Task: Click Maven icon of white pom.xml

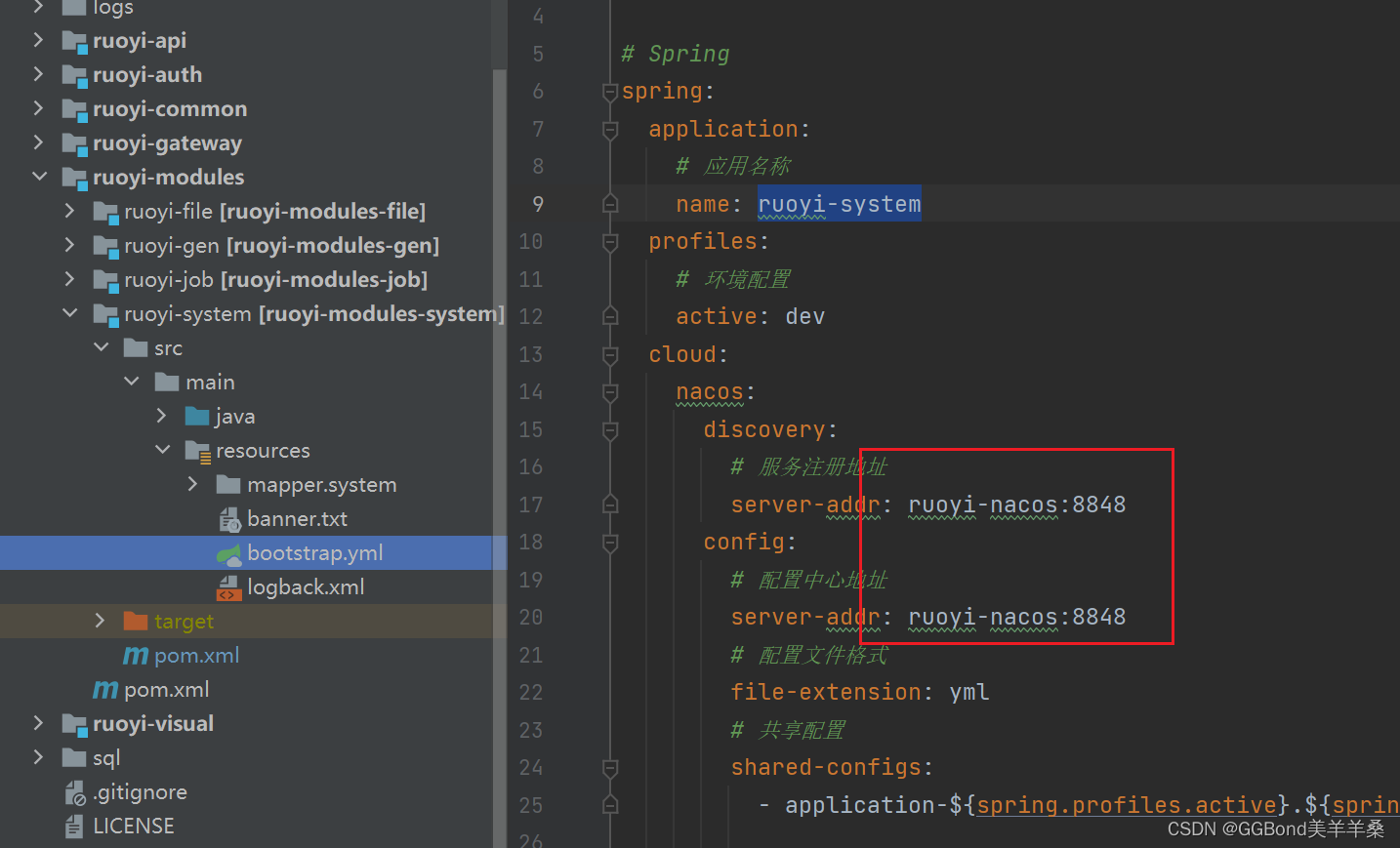Action: 105,690
